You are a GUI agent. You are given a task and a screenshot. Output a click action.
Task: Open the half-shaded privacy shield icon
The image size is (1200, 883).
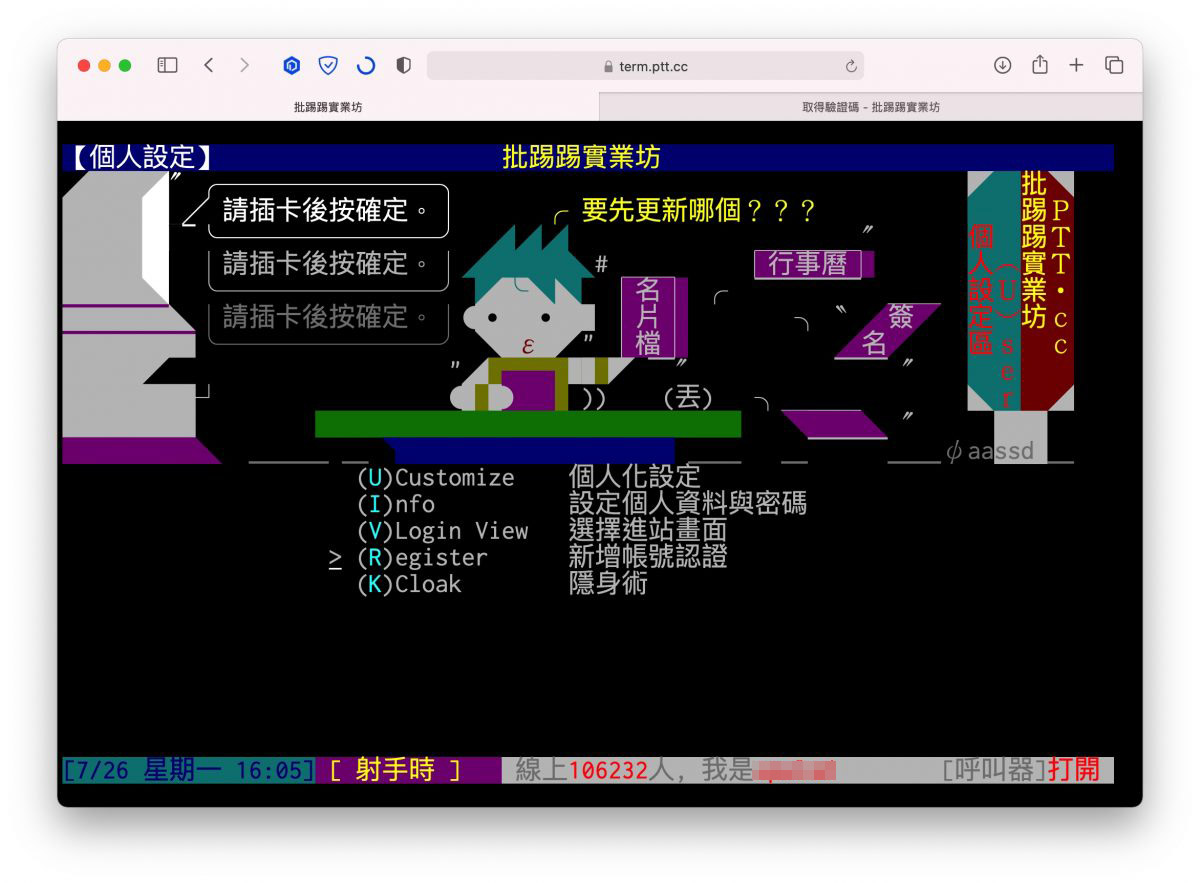pos(403,66)
